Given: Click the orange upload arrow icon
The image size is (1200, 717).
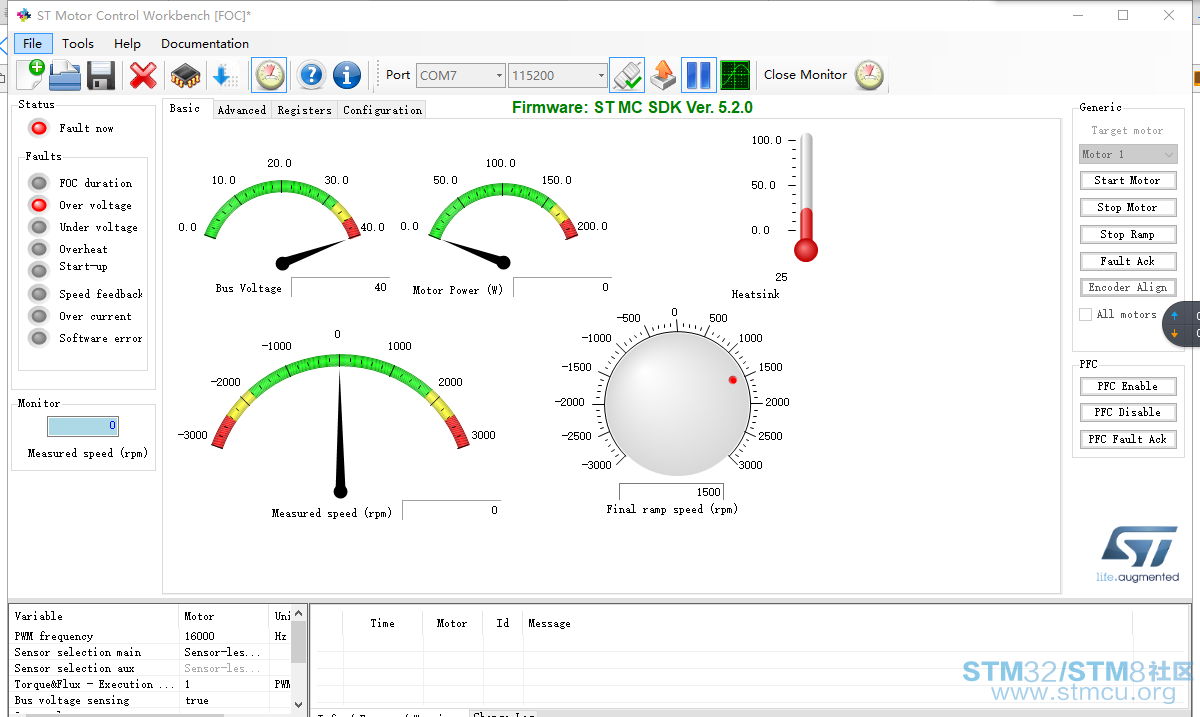Looking at the screenshot, I should 662,75.
